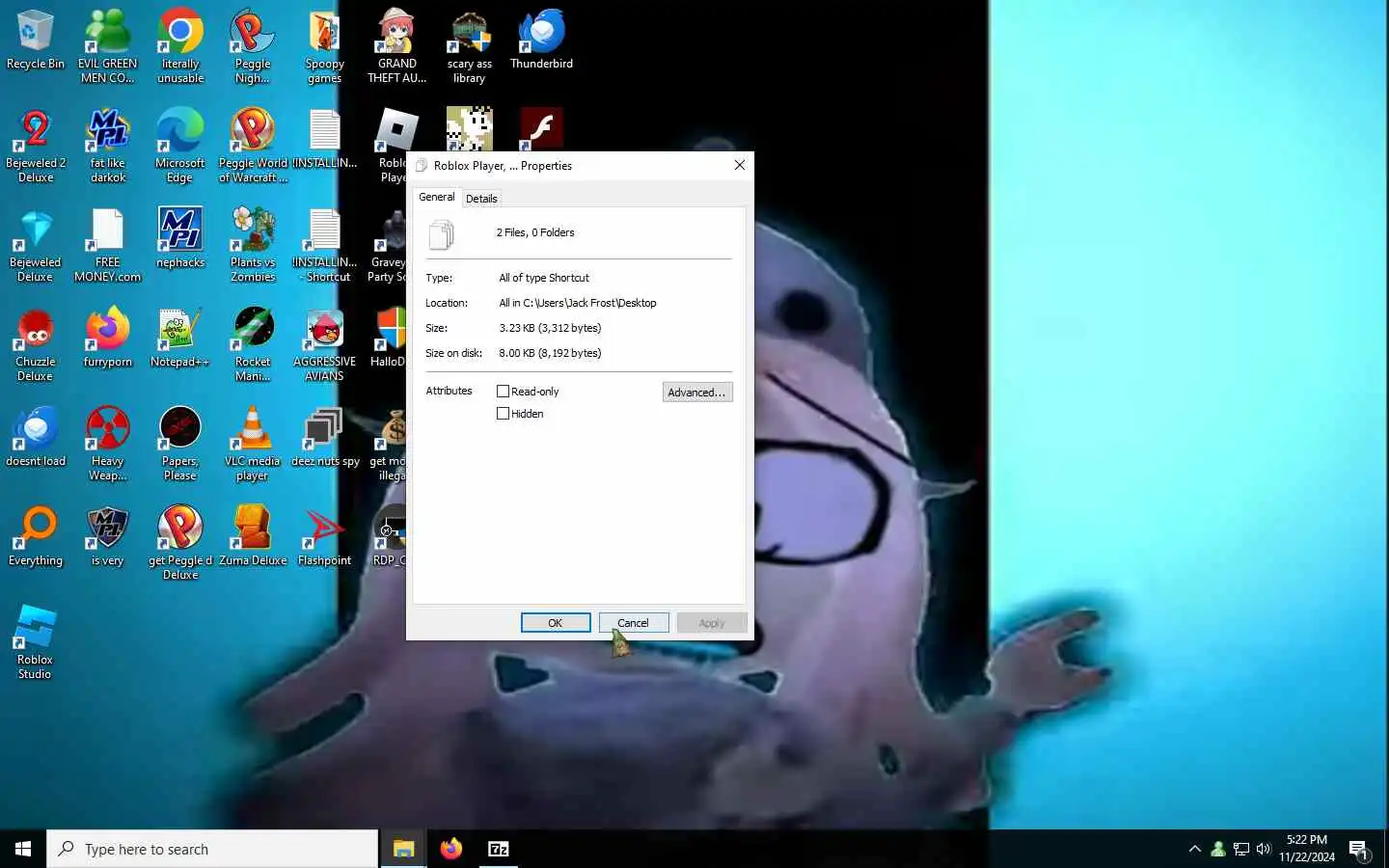Viewport: 1389px width, 868px height.
Task: Select the Heavy Weap... desktop shortcut
Action: [108, 444]
